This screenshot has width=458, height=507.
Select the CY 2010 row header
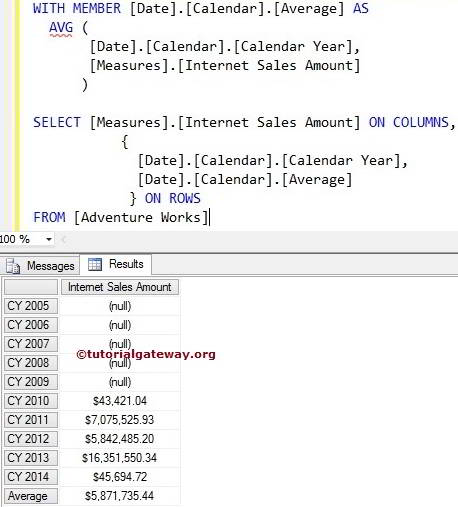(31, 401)
